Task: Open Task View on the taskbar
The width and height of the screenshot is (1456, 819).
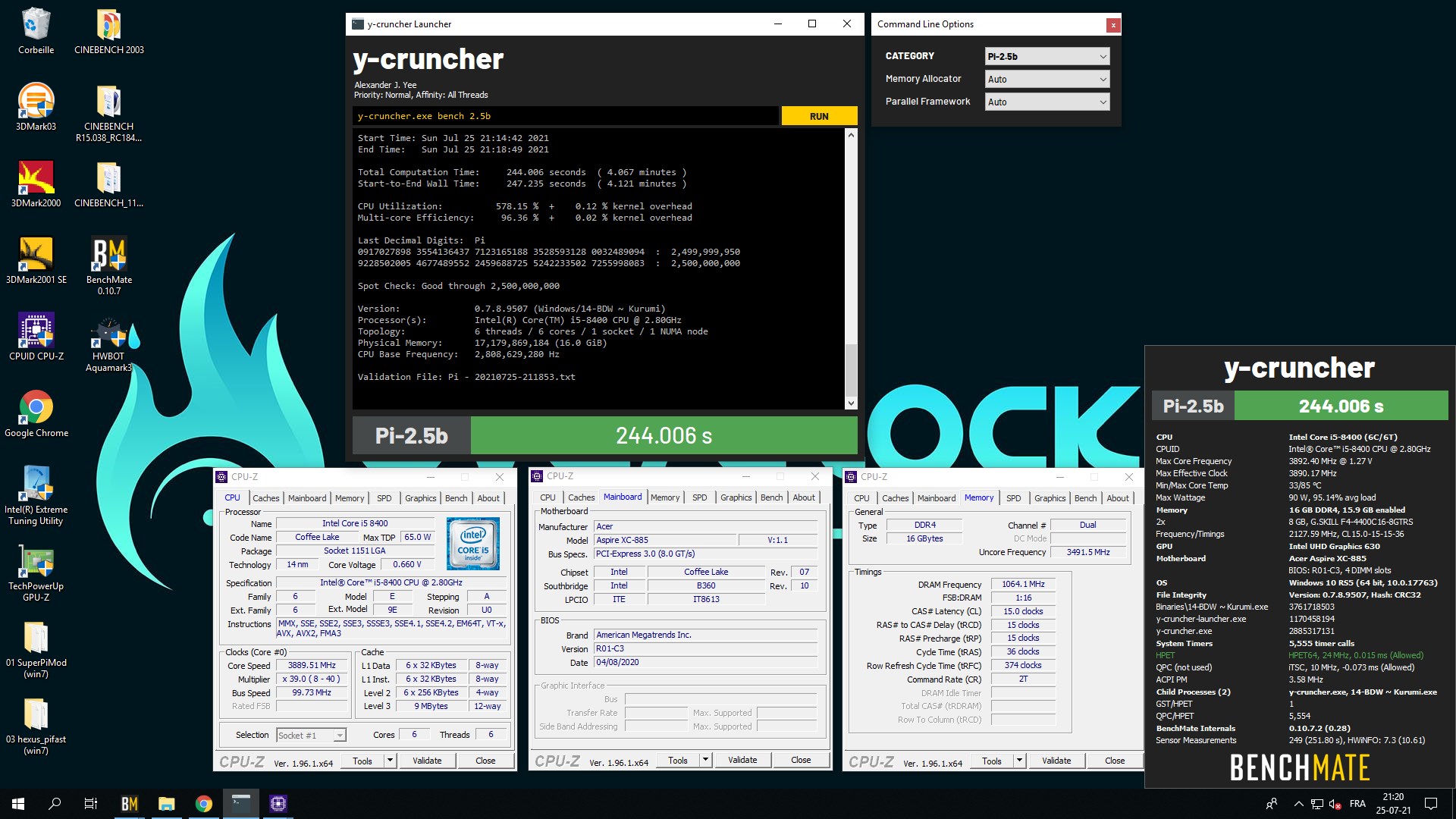Action: pos(91,804)
